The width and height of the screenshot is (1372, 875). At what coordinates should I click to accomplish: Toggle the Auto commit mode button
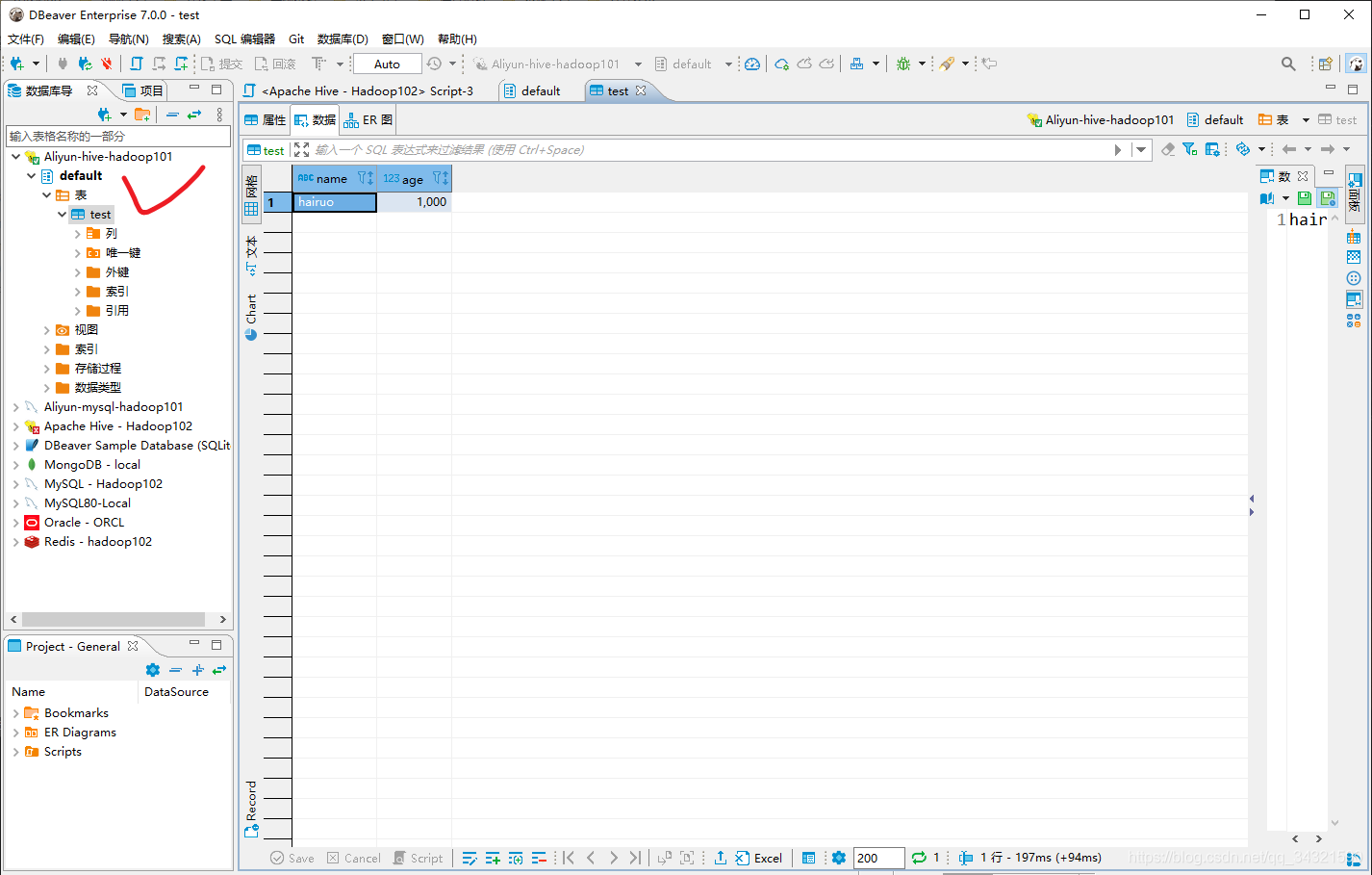387,64
